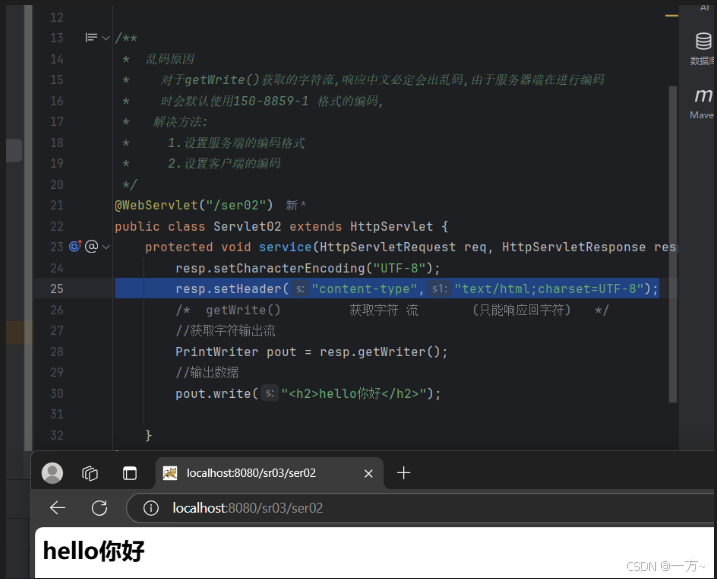Image resolution: width=717 pixels, height=579 pixels.
Task: Click the 乱码原因 comment on line 14
Action: (170, 59)
